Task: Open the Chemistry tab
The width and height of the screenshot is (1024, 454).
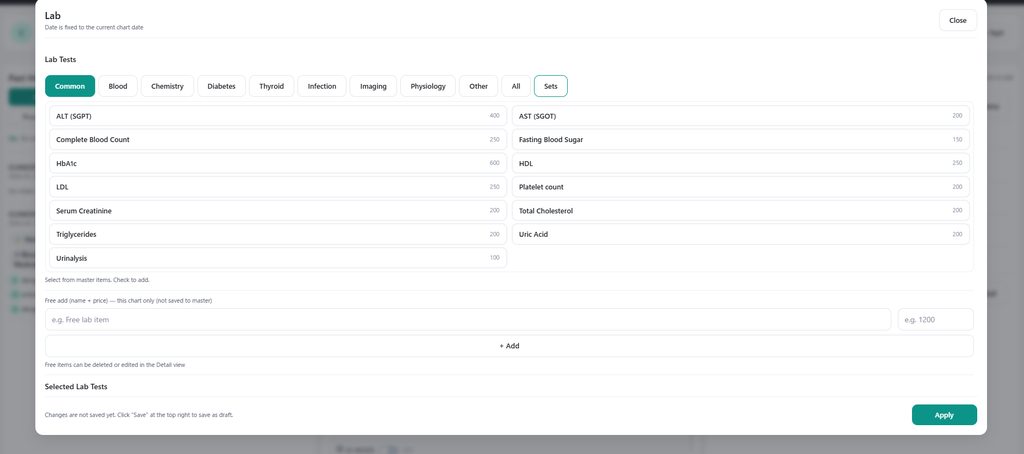Action: 167,86
